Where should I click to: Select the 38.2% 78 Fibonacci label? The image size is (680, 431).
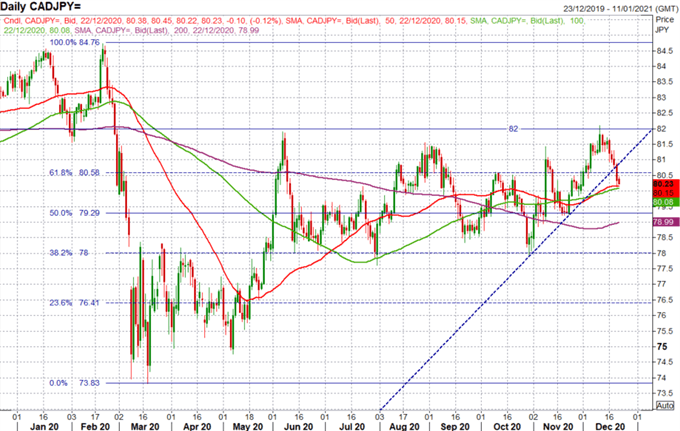coord(69,253)
